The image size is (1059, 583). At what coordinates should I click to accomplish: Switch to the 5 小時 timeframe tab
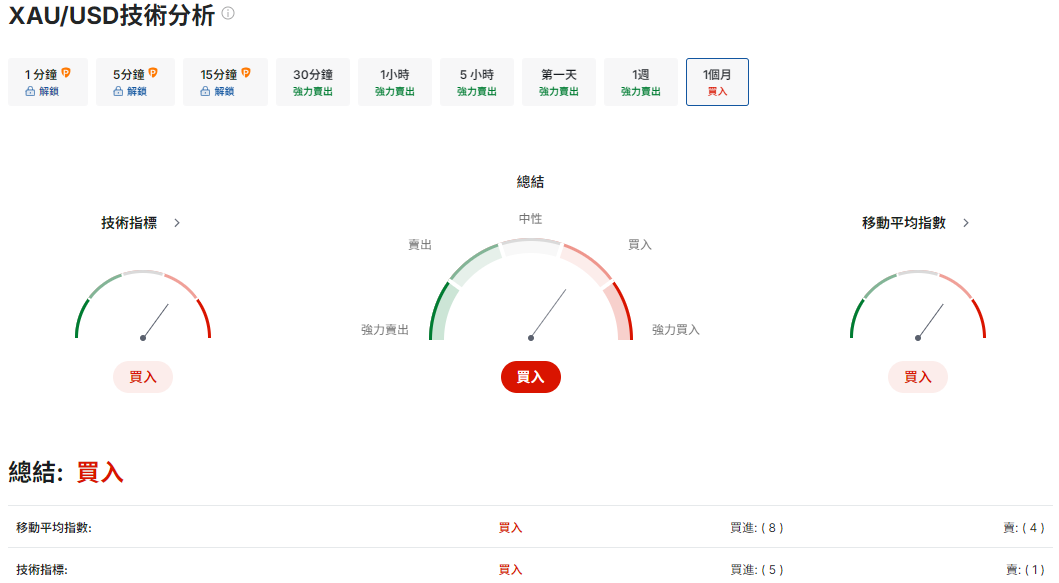click(477, 82)
